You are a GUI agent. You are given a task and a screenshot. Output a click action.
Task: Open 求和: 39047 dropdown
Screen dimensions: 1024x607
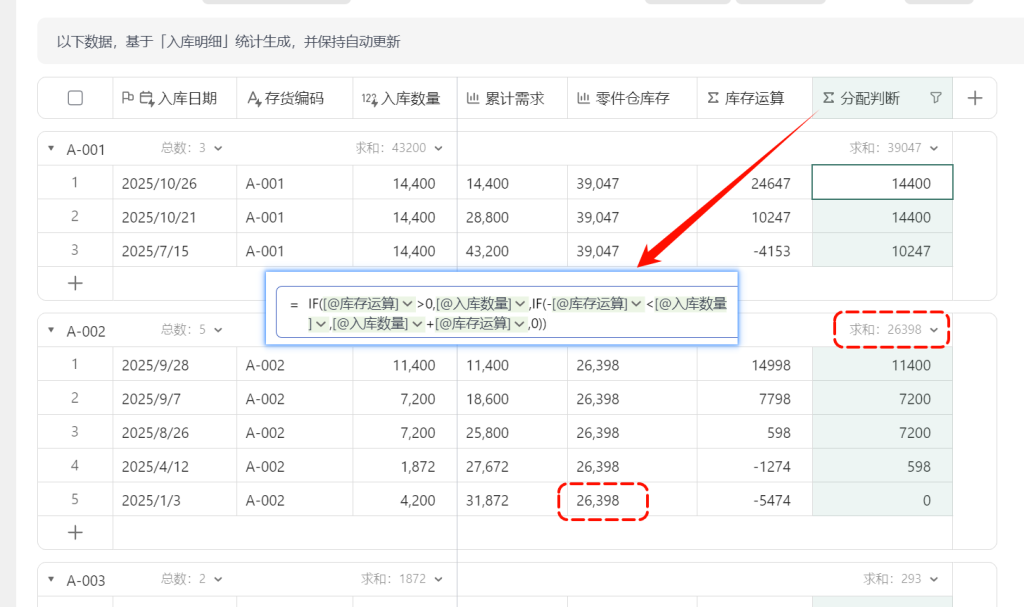(x=893, y=148)
